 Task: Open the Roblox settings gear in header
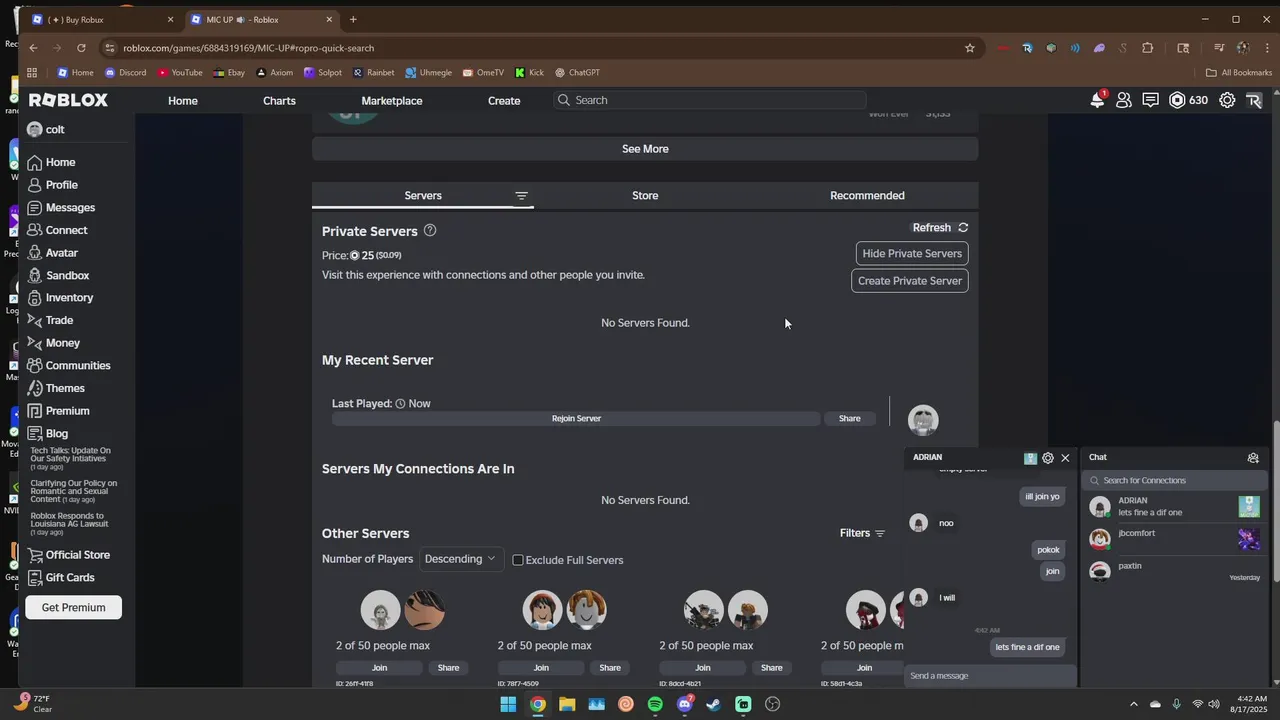point(1227,100)
